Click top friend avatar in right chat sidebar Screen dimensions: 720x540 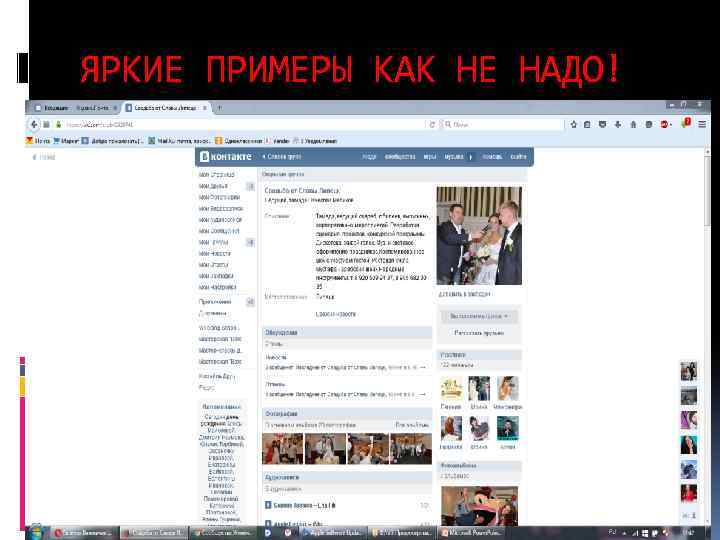(688, 371)
